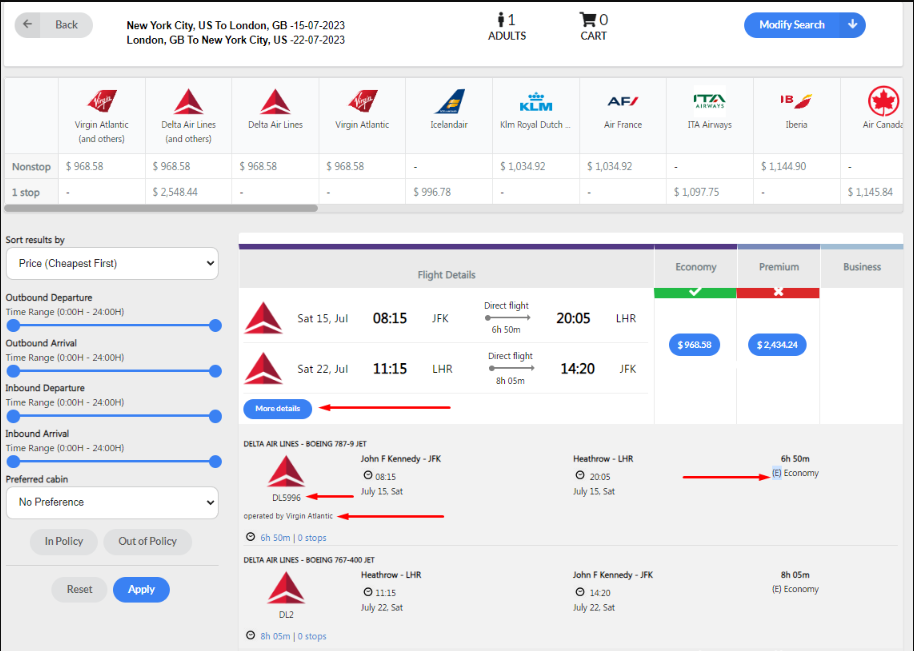Click Inbound Departure right slider handle
Screen dimensions: 914x651
[215, 416]
